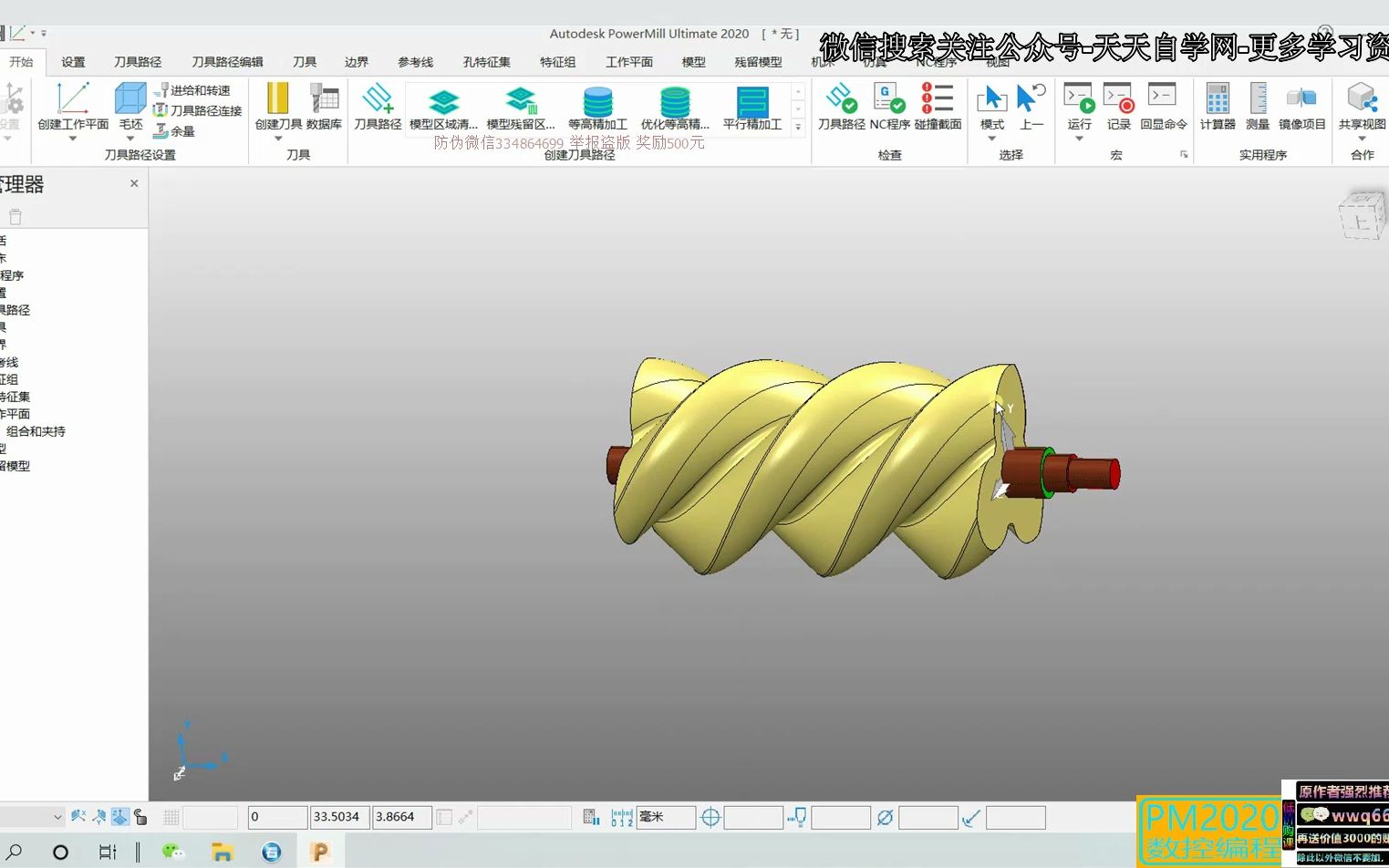The width and height of the screenshot is (1389, 868).
Task: Open File Explorer from the taskbar
Action: pos(222,852)
